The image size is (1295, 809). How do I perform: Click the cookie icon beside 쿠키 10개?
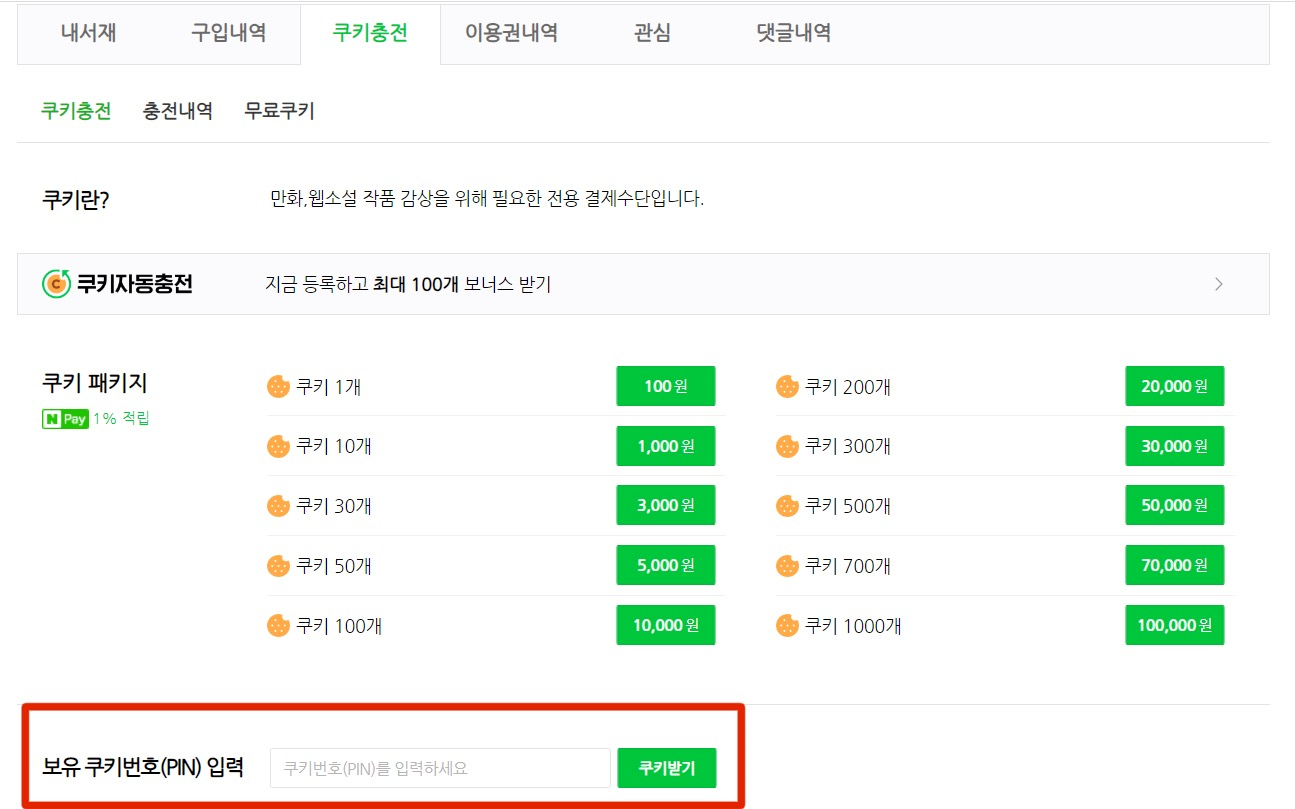277,446
